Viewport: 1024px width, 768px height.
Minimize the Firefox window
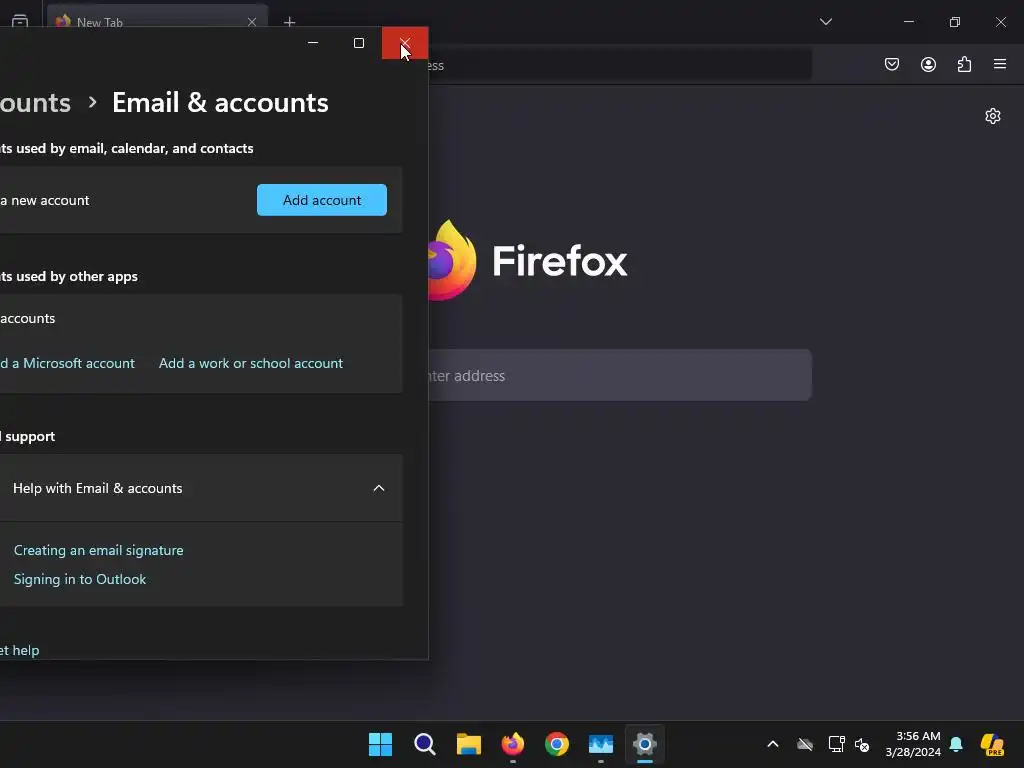(x=908, y=22)
